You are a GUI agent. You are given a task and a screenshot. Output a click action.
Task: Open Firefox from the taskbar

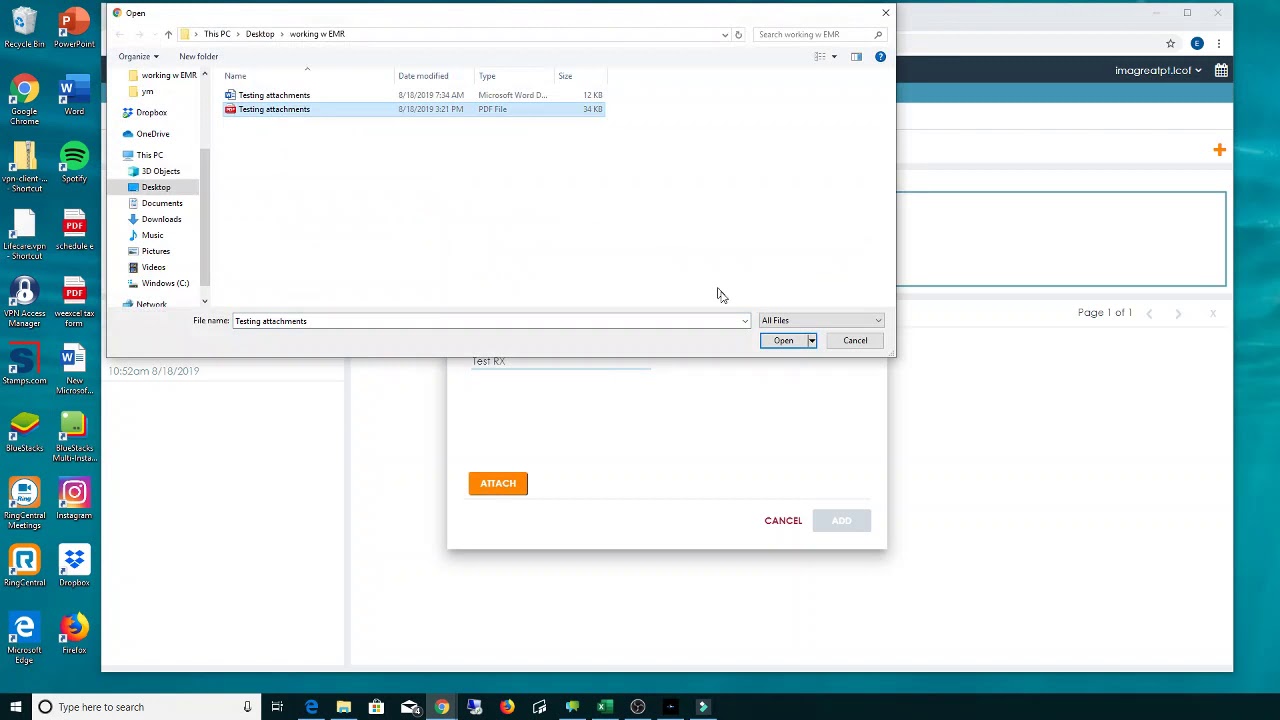click(x=507, y=707)
